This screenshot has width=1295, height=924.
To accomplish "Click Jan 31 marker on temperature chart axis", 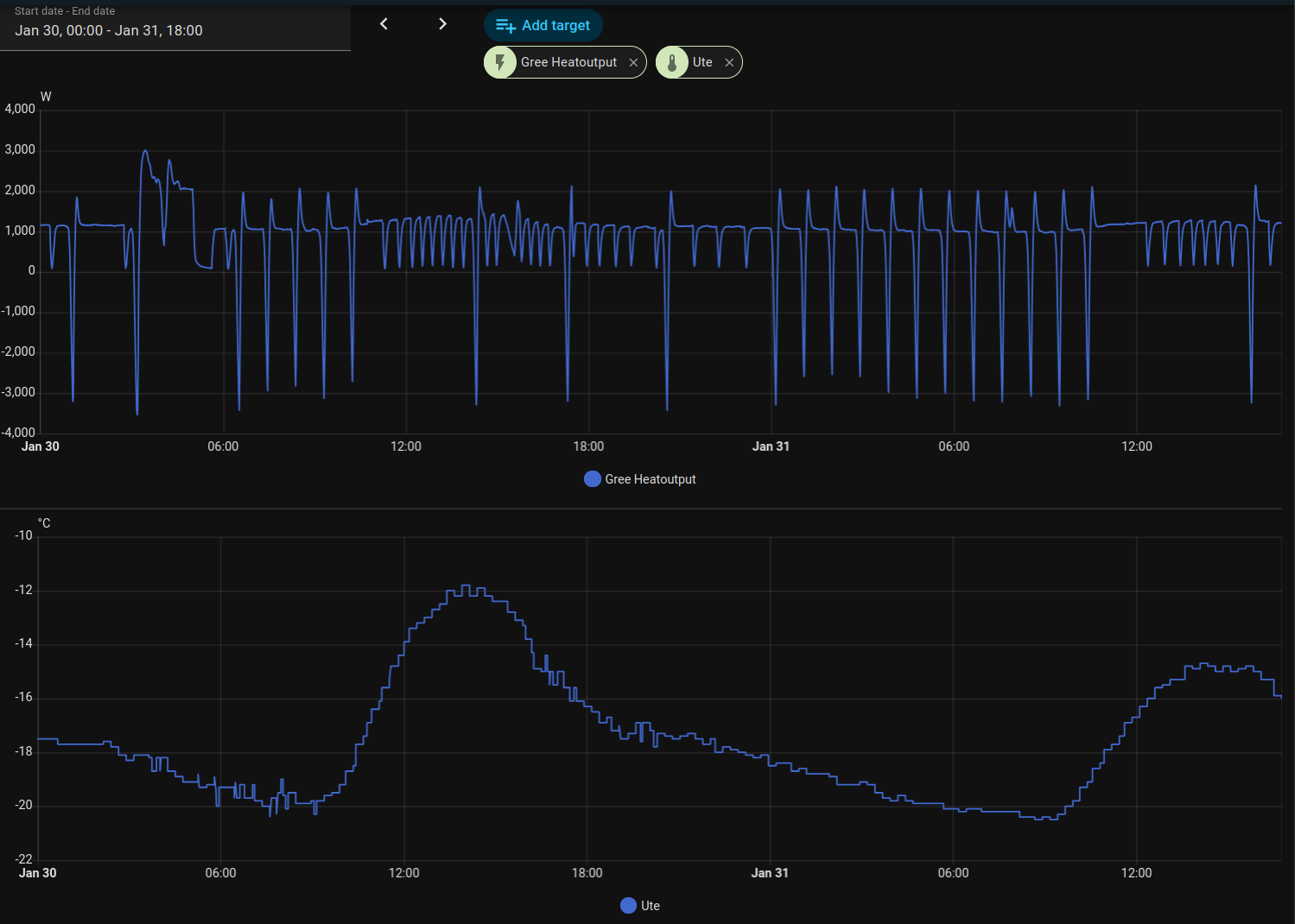I will [770, 873].
